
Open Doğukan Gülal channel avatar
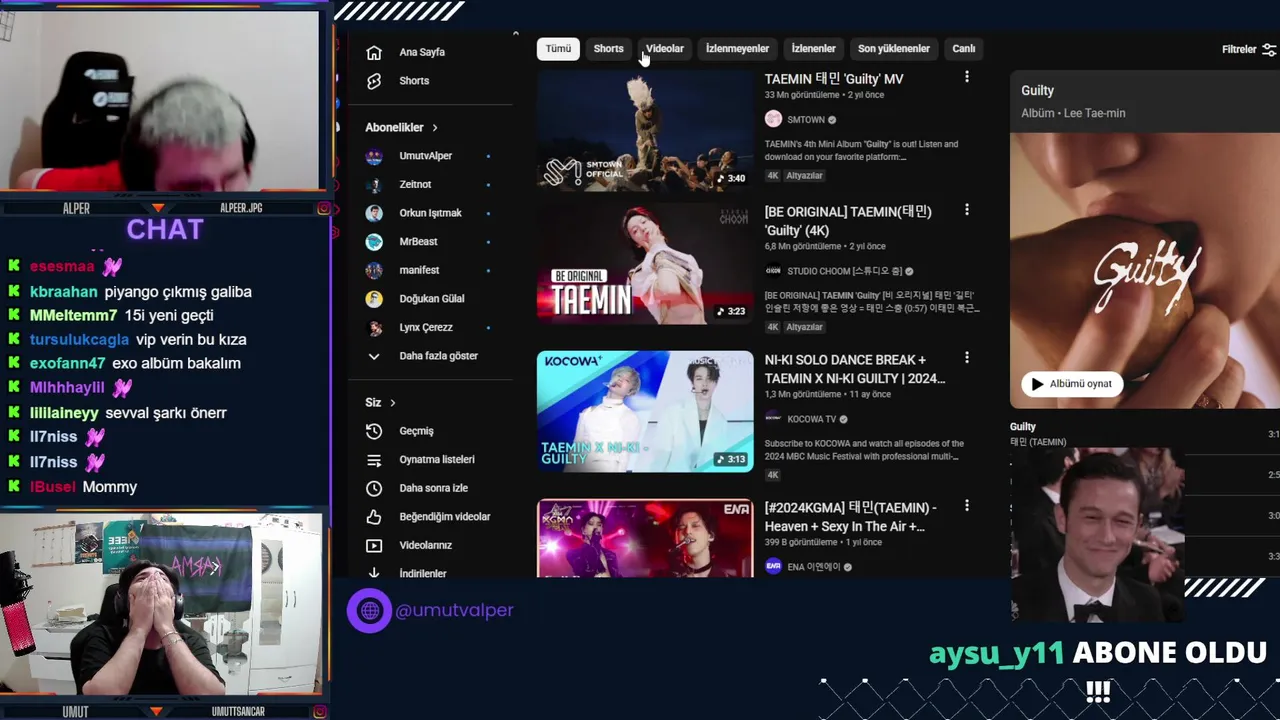374,299
